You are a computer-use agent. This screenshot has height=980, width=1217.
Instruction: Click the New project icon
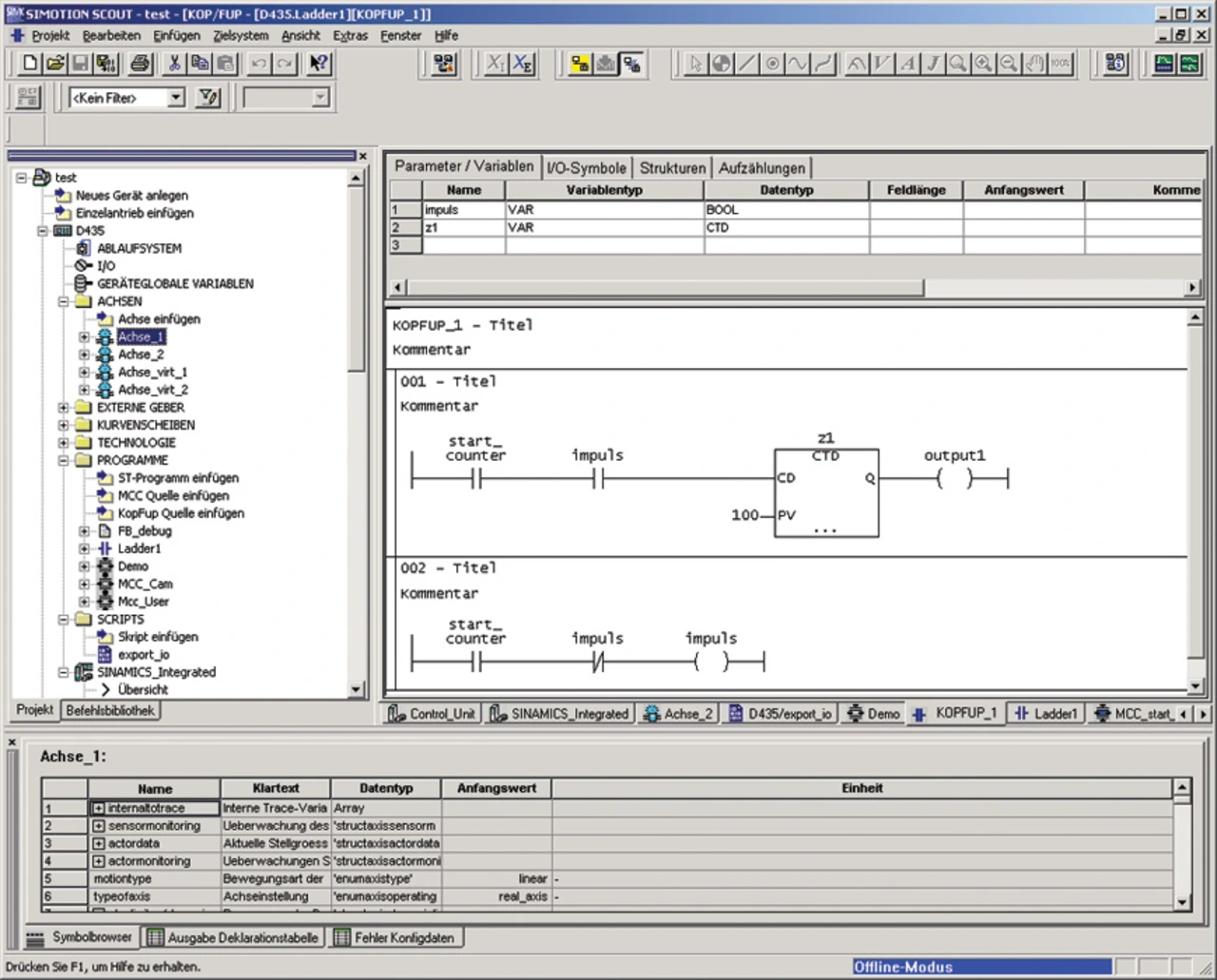[x=29, y=64]
